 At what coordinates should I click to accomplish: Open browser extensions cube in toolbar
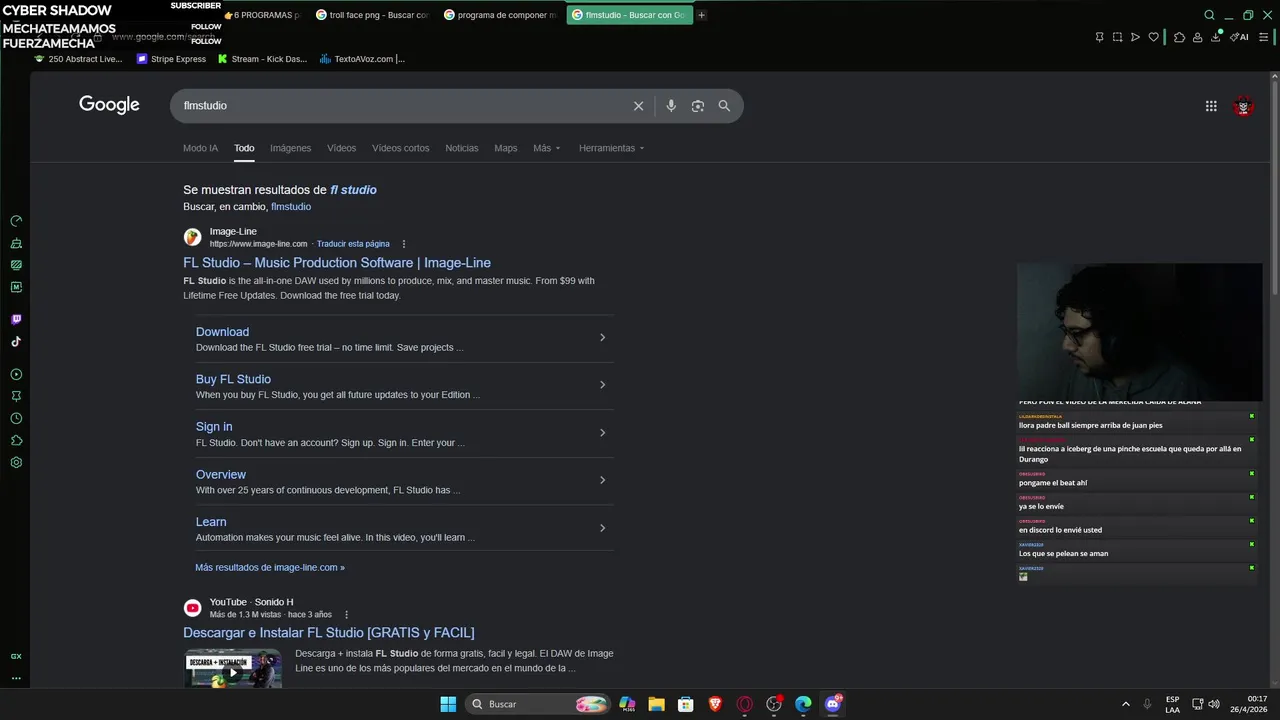click(1180, 37)
